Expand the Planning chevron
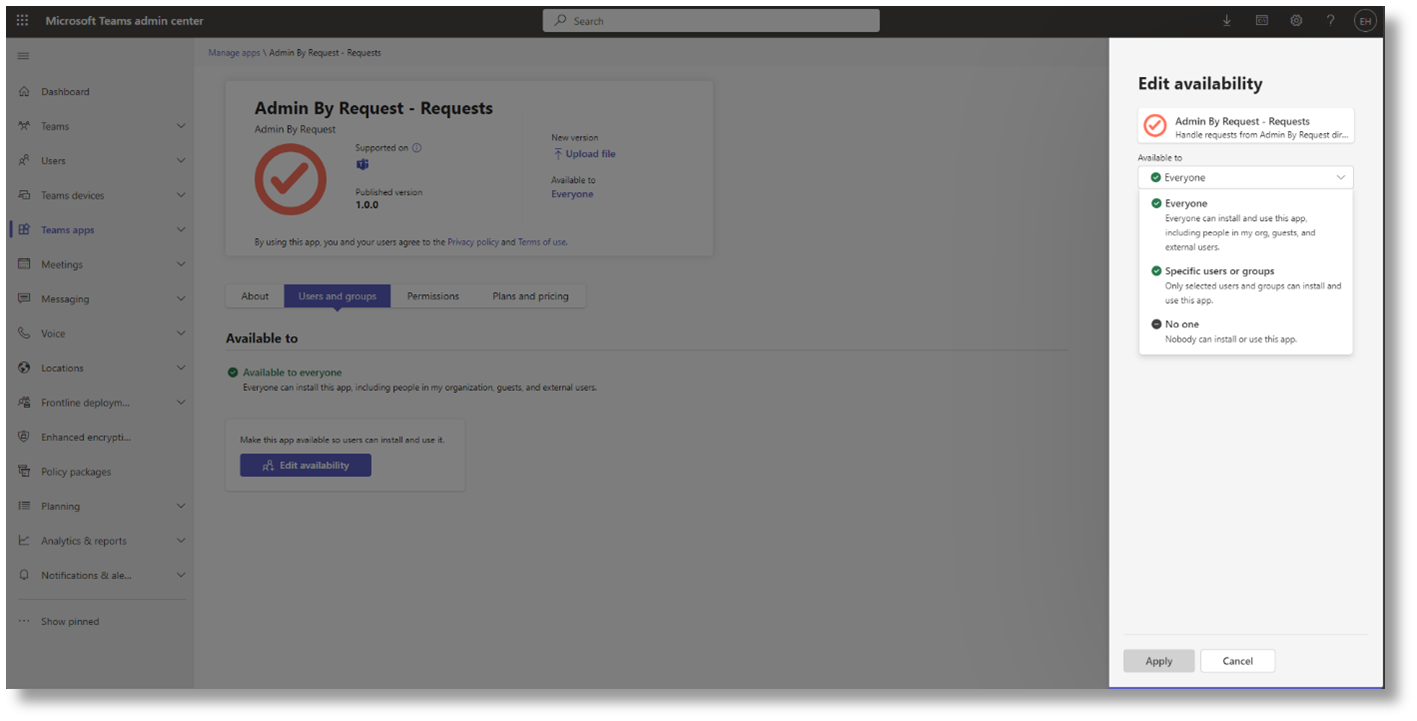The height and width of the screenshot is (721, 1417). point(181,506)
